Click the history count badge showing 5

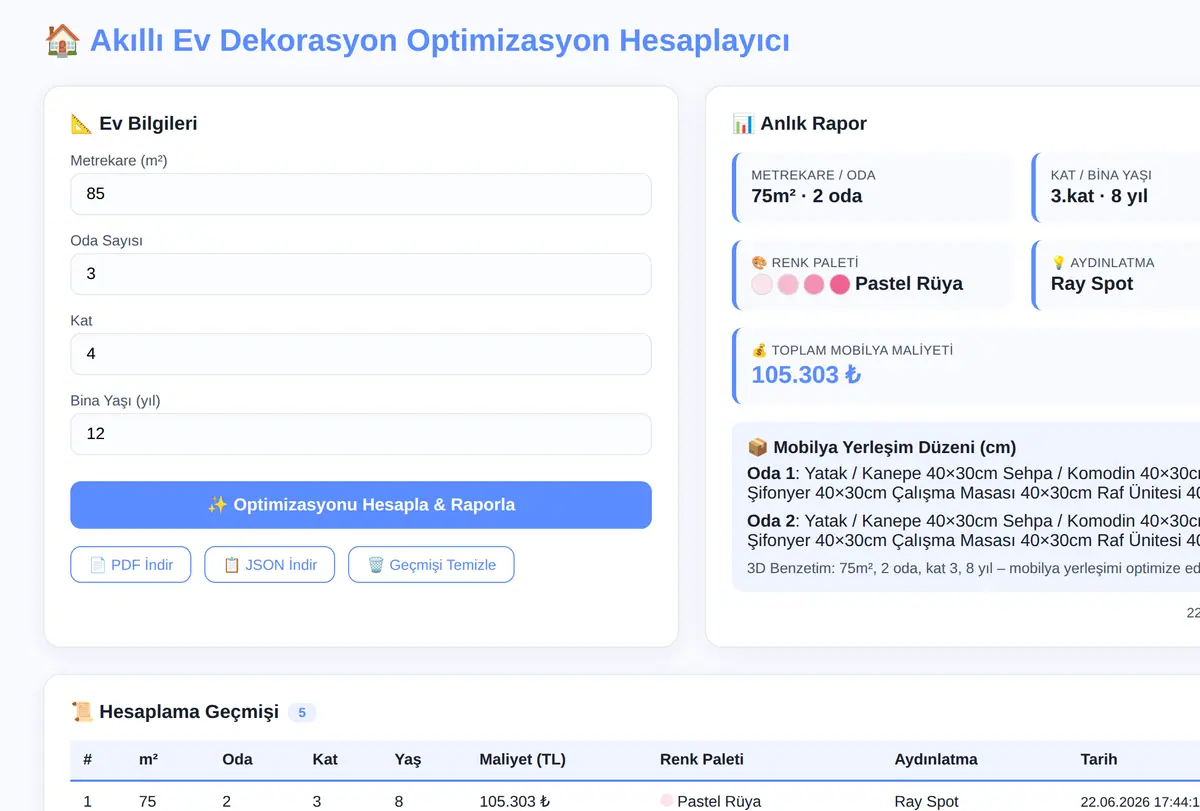[x=302, y=713]
